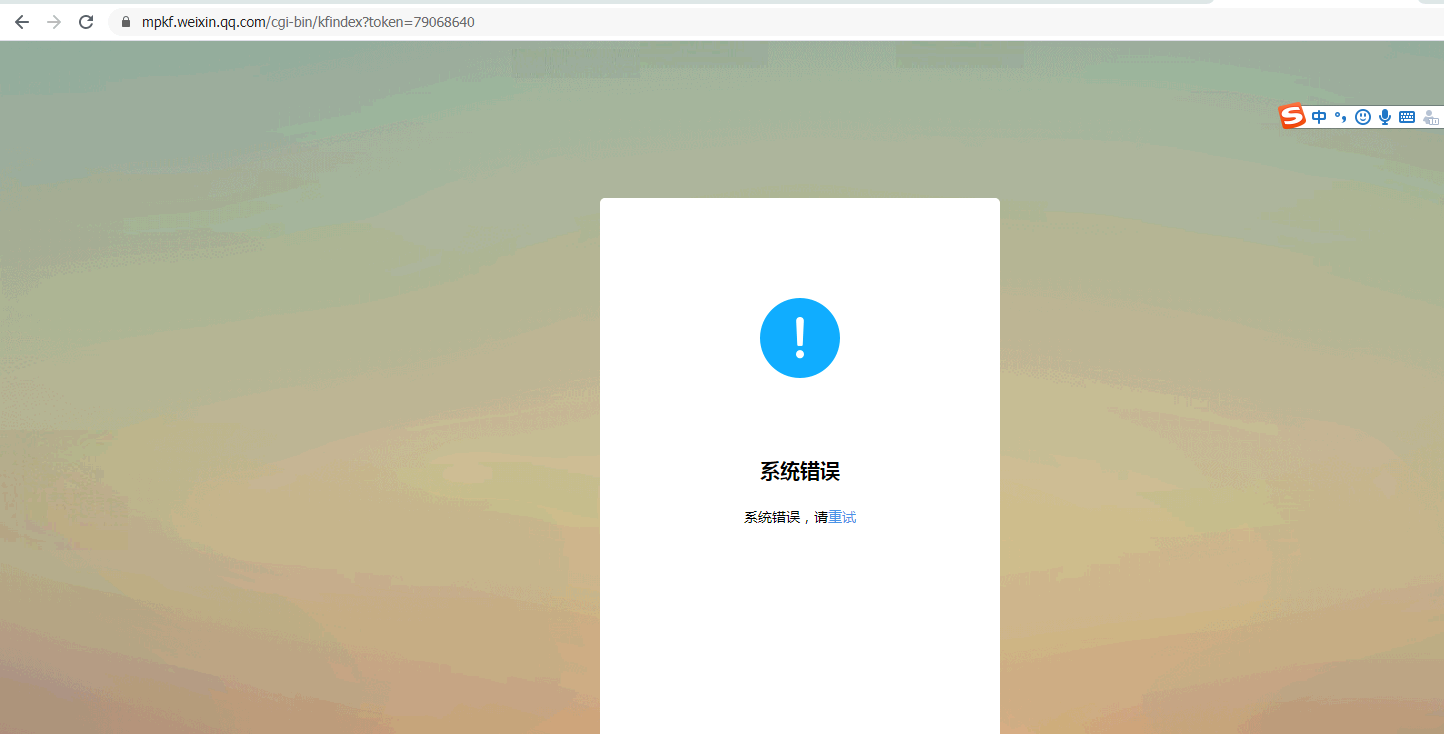This screenshot has width=1444, height=734.
Task: Navigate back with the browser arrow
Action: 21,21
